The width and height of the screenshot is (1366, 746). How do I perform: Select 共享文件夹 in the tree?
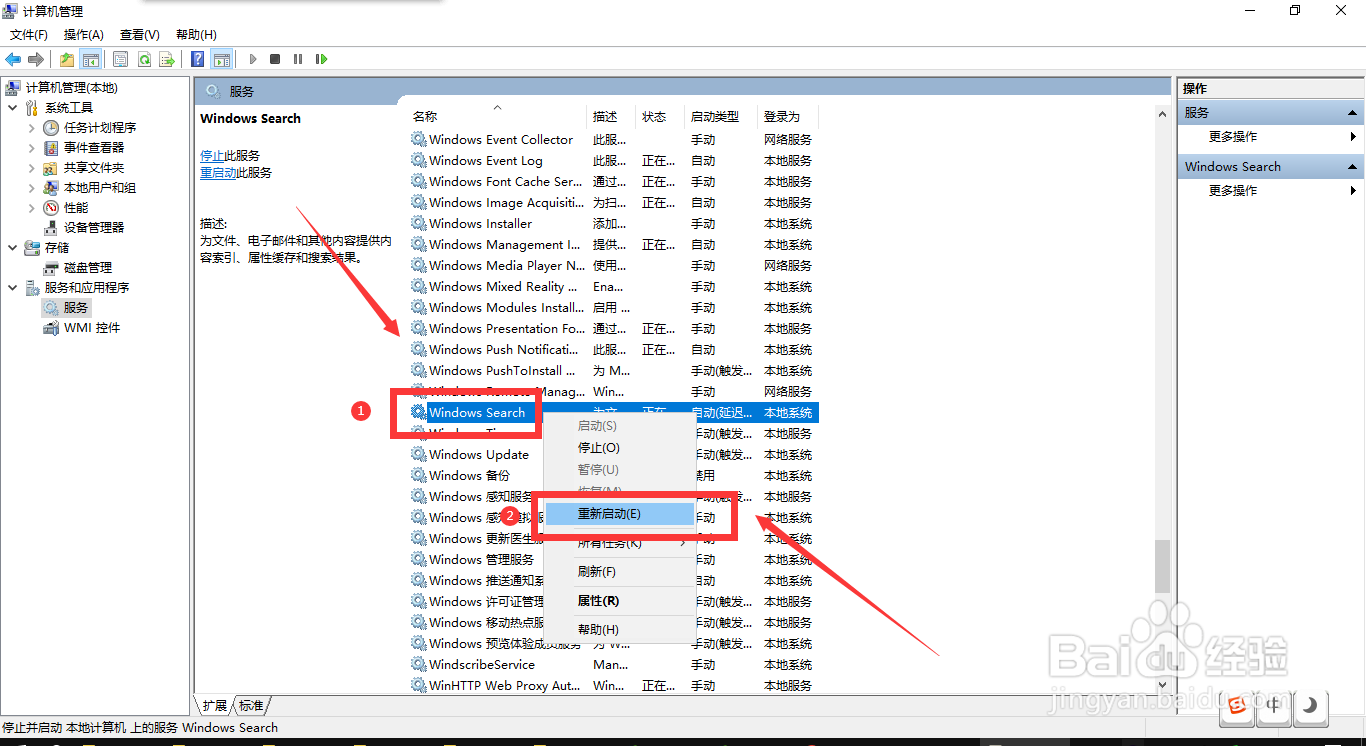(x=94, y=167)
